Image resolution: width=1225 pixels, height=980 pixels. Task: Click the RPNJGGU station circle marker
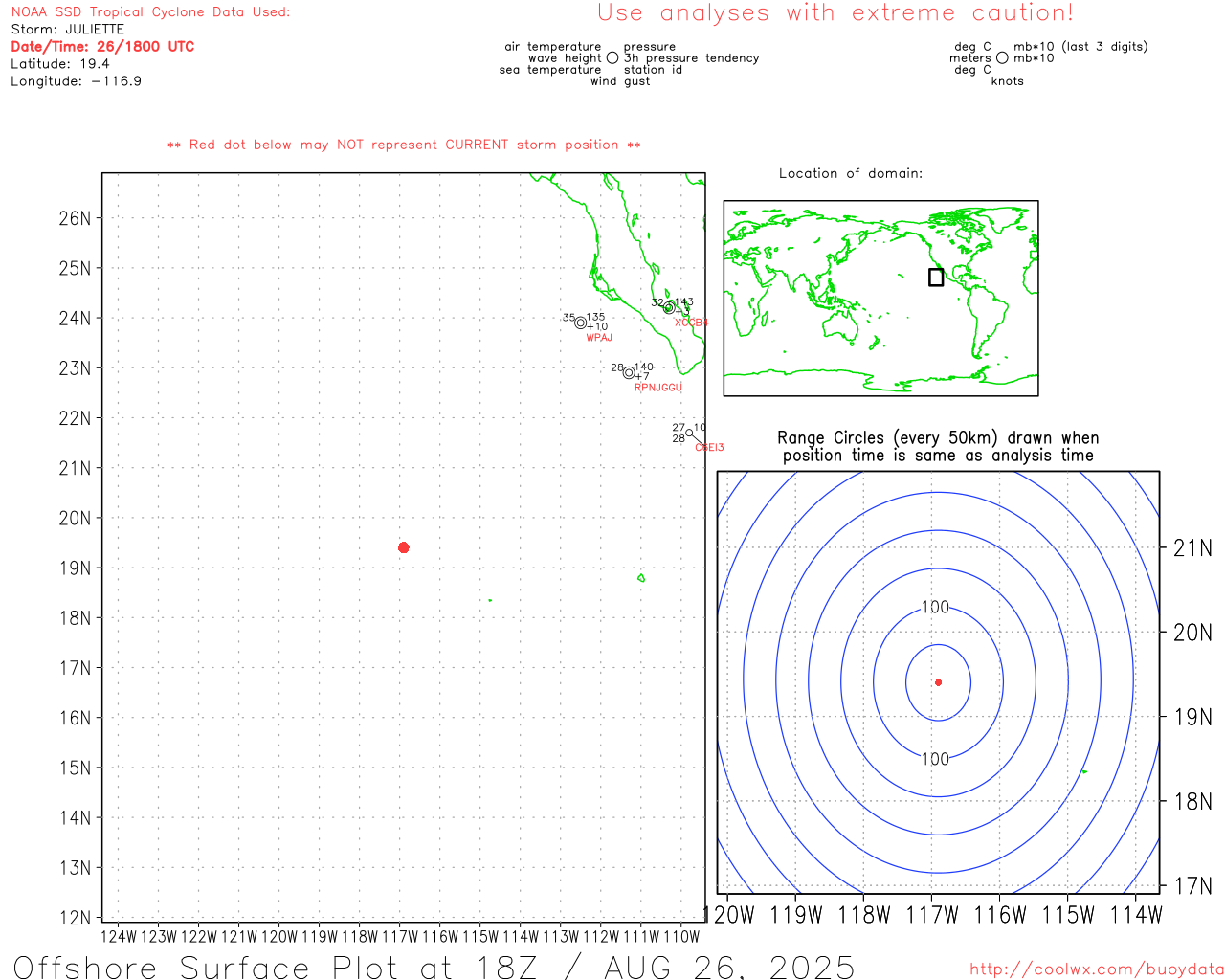point(629,373)
